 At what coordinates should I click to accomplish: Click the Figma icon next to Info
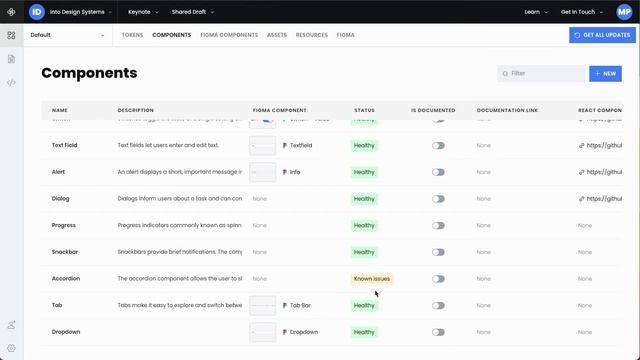(284, 172)
